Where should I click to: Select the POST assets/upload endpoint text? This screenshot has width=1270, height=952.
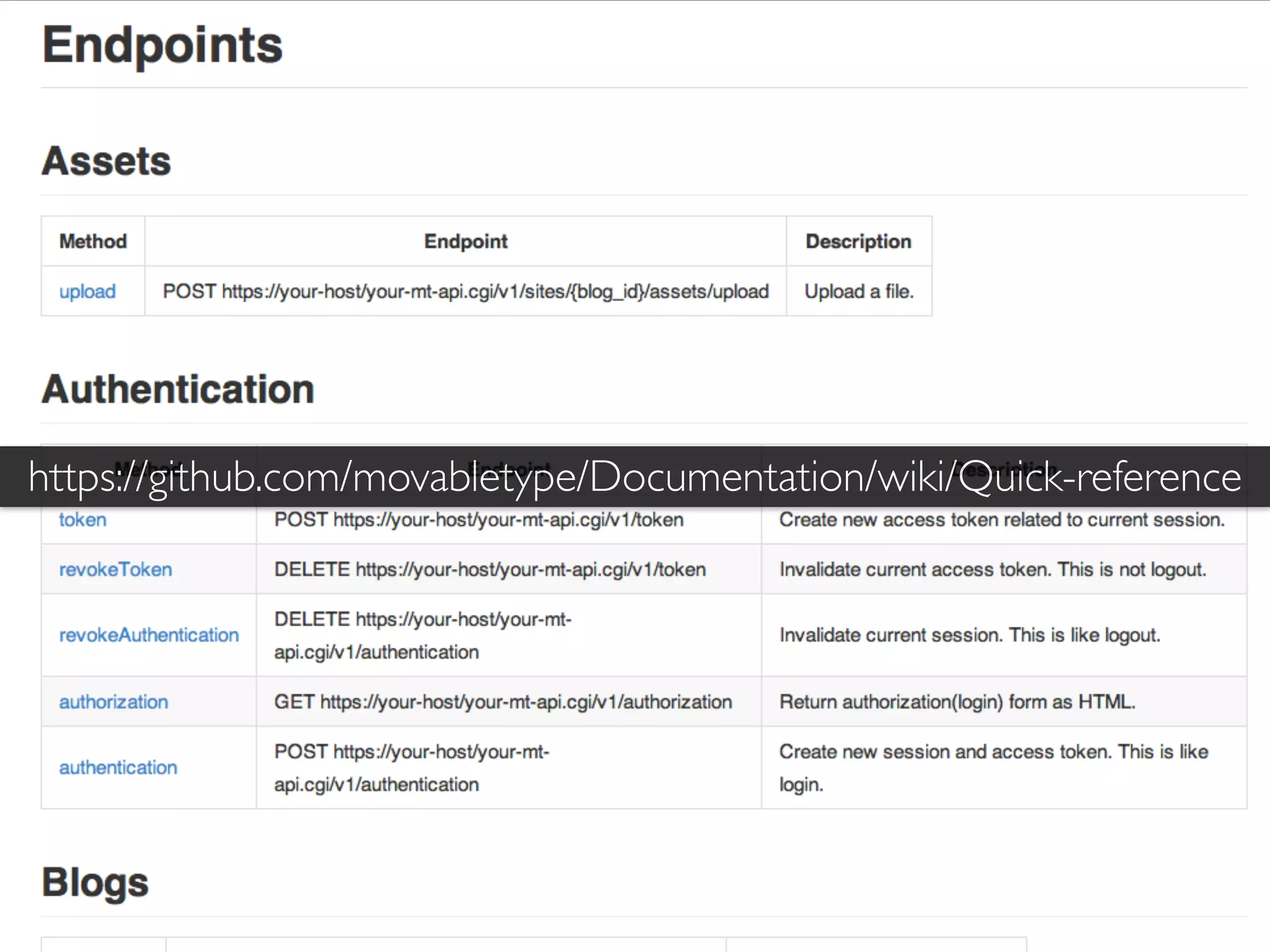[466, 291]
